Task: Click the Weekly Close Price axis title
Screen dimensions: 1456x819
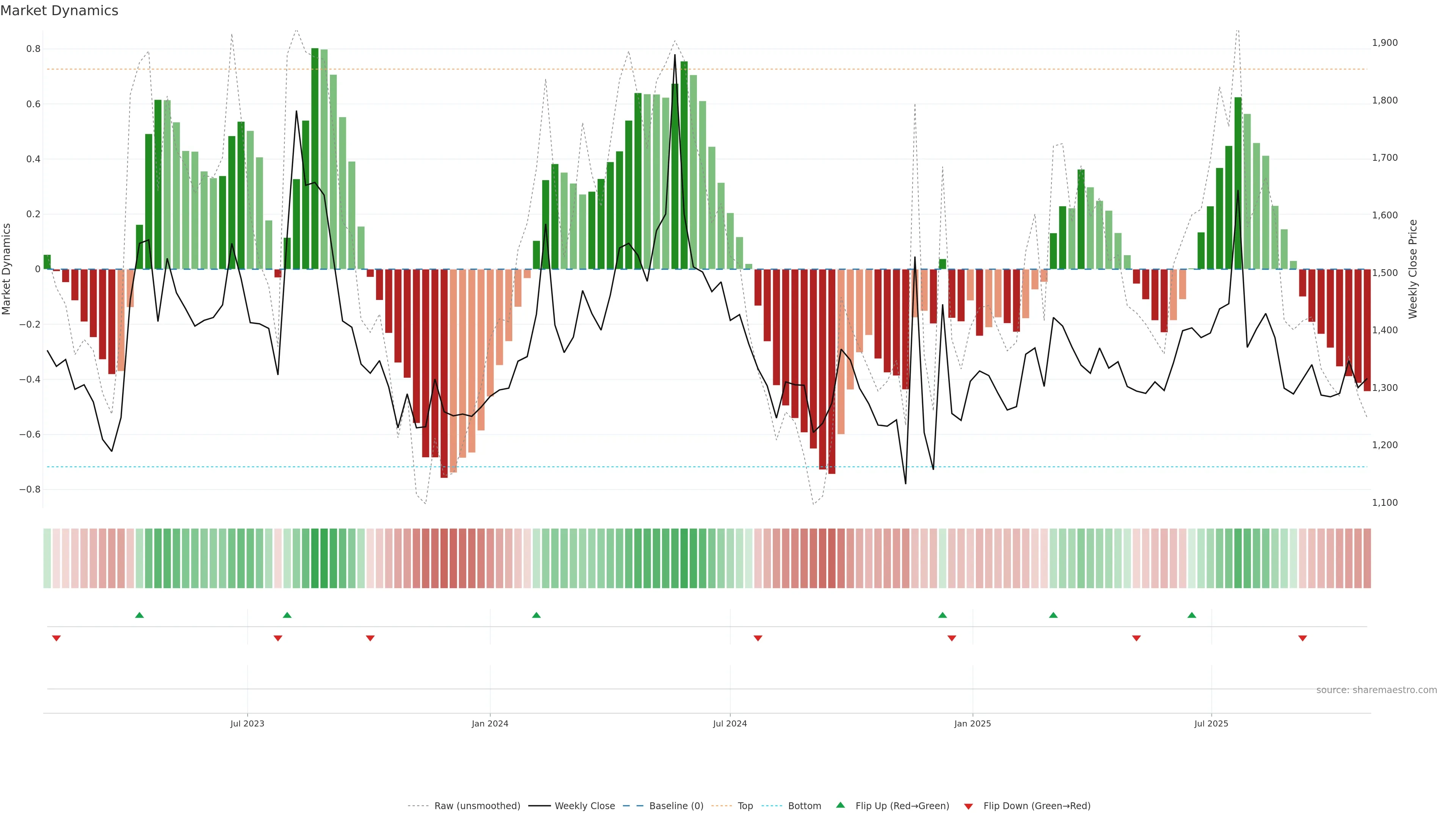Action: pyautogui.click(x=1412, y=269)
